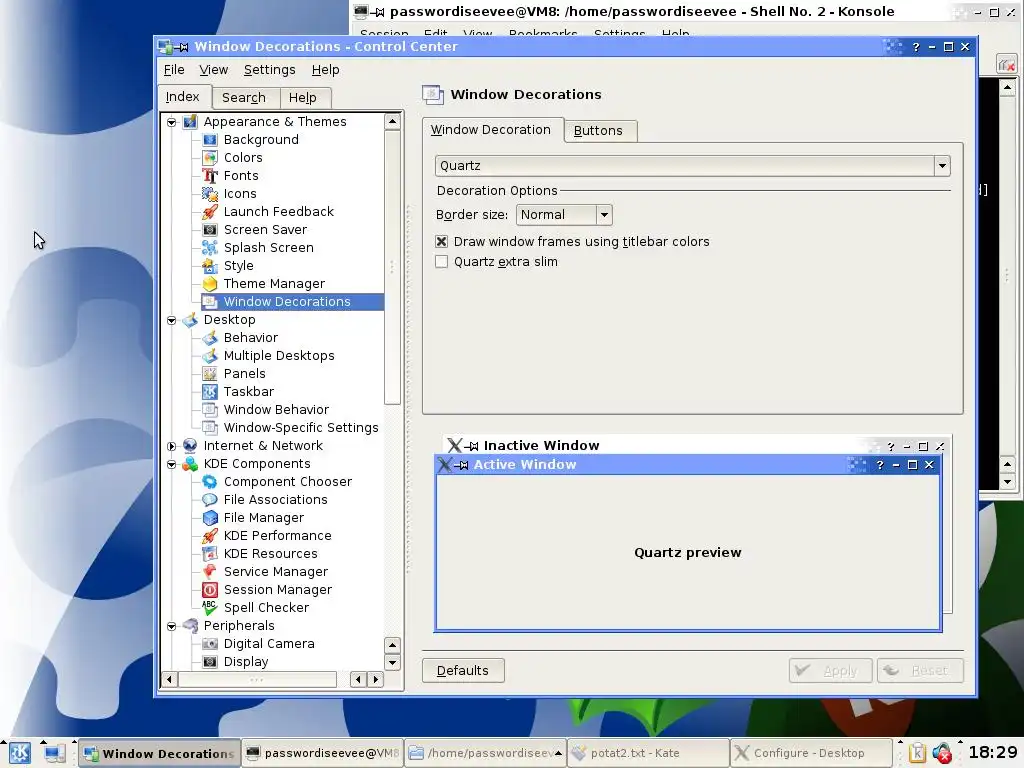The height and width of the screenshot is (768, 1024).
Task: Open File Associations icon
Action: (210, 500)
